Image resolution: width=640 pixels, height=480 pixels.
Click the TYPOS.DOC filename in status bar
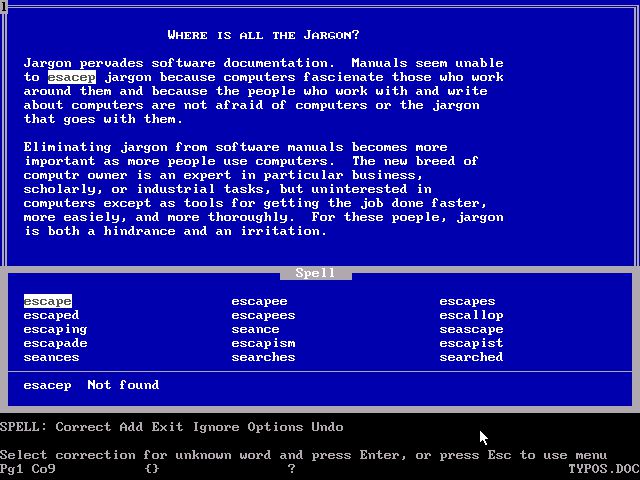pos(603,468)
